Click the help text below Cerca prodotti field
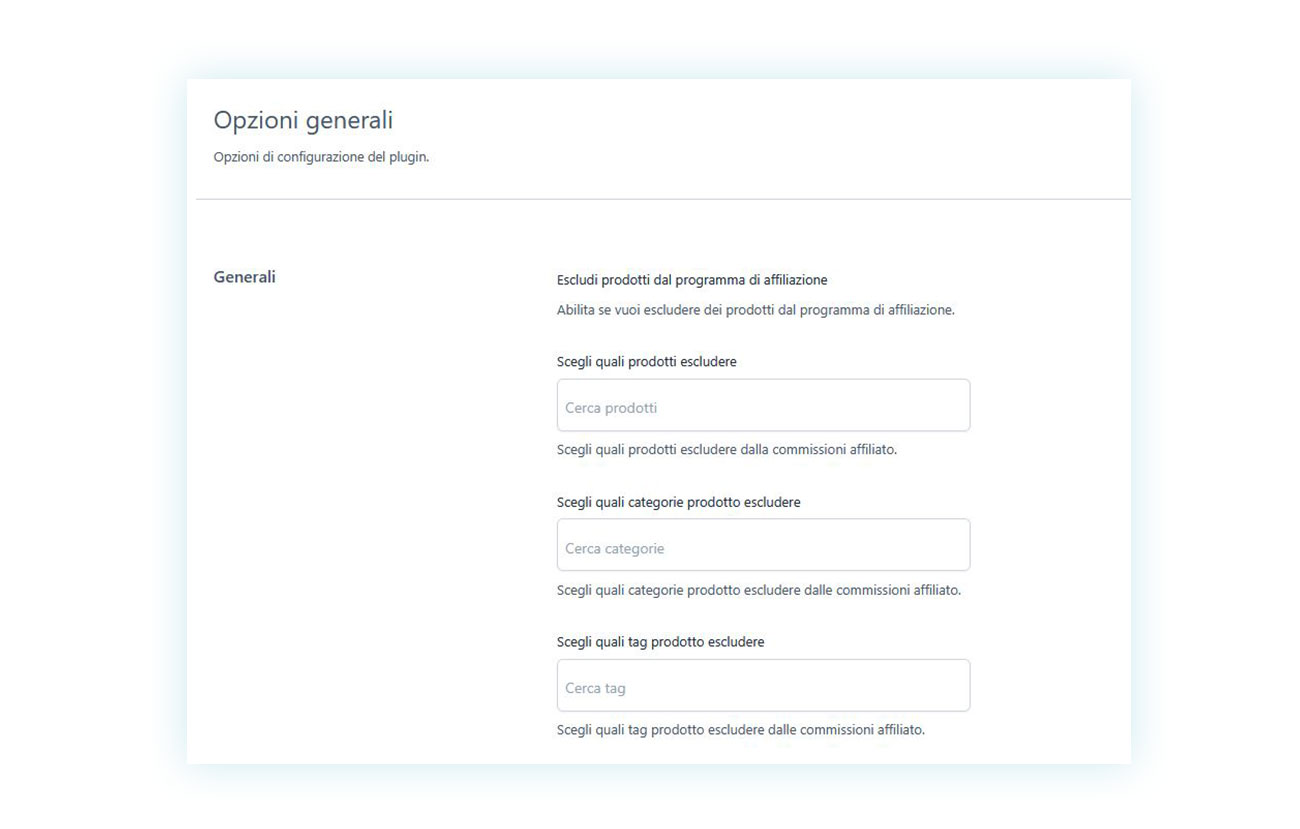1300x829 pixels. [x=726, y=450]
